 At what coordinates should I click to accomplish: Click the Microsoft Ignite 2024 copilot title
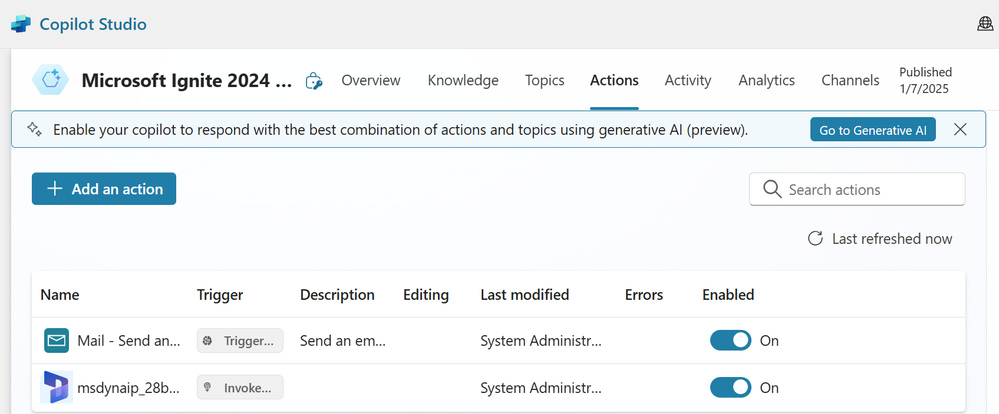tap(187, 81)
